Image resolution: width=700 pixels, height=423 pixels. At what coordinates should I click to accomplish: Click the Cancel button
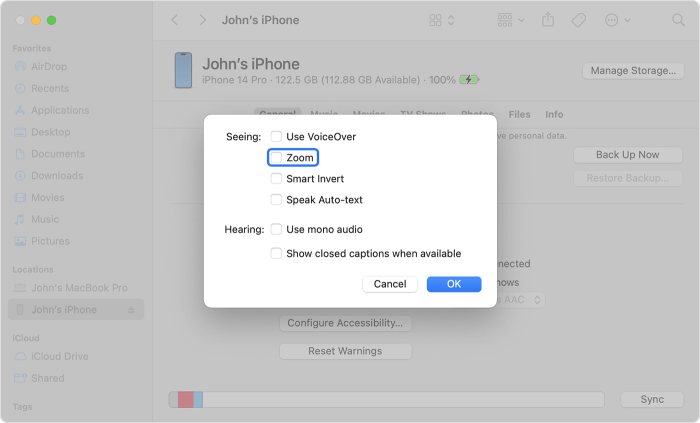click(x=390, y=284)
